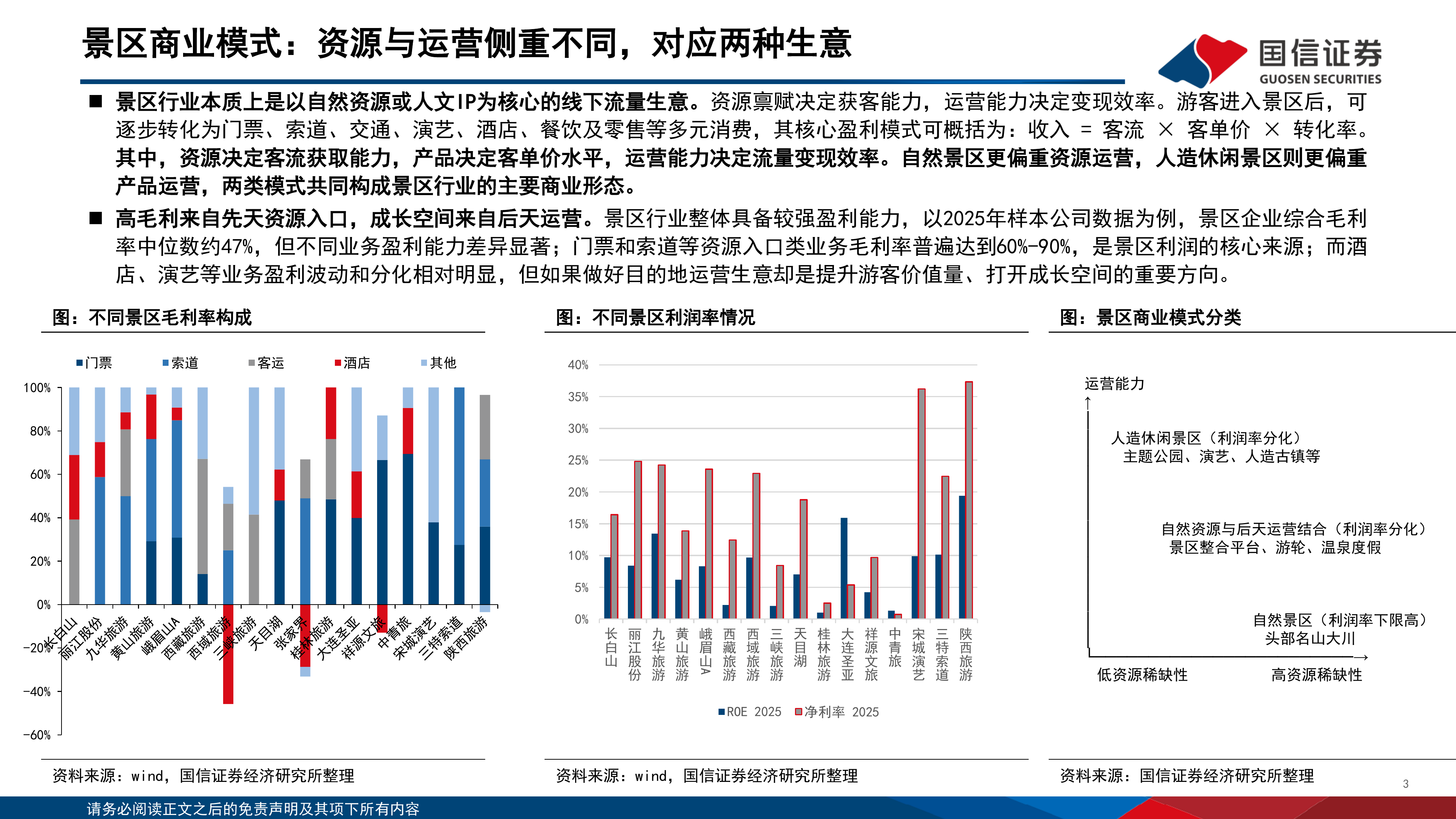Click the 净利率 2025 legend entry
The image size is (1456, 819).
click(837, 712)
